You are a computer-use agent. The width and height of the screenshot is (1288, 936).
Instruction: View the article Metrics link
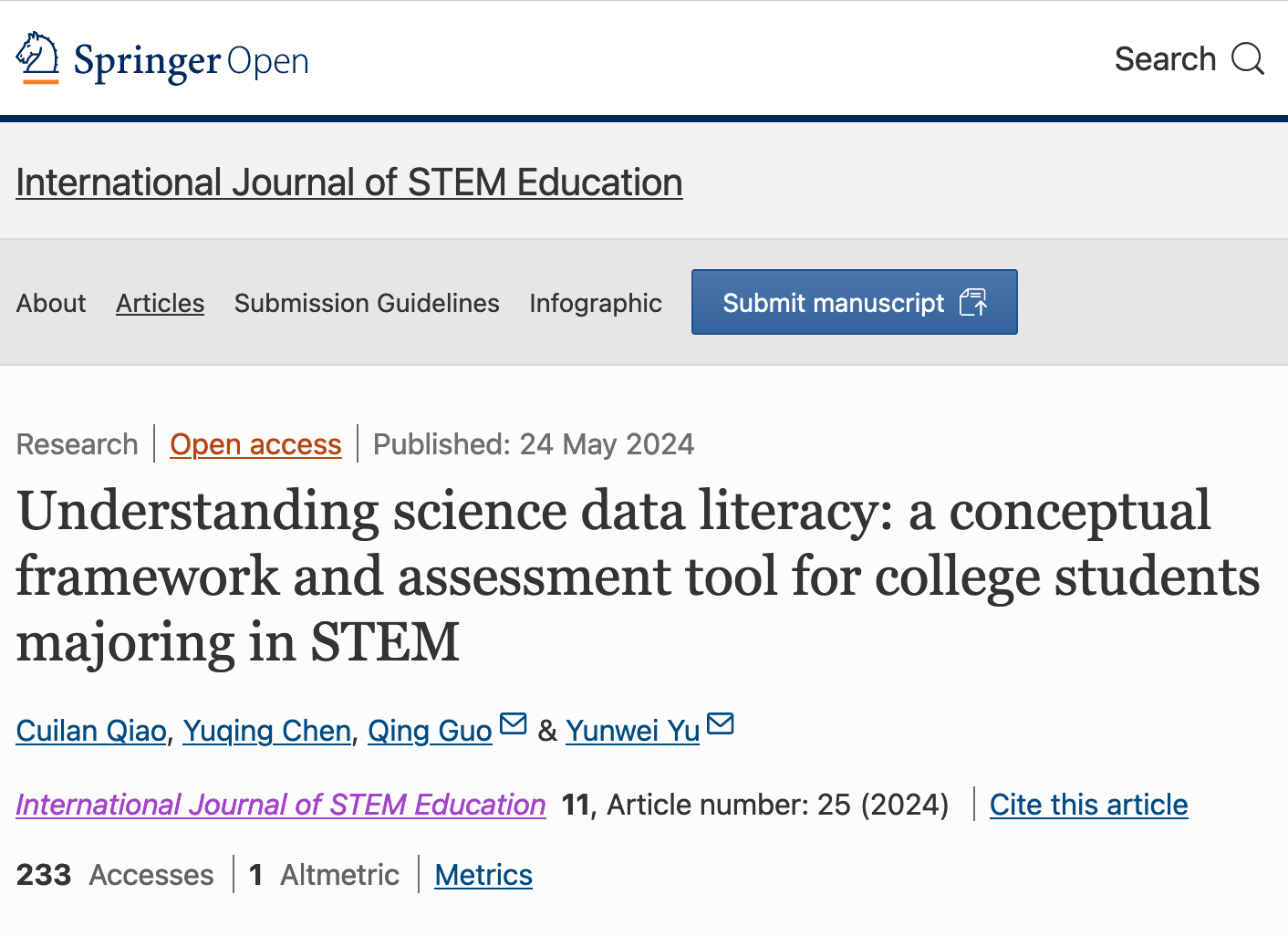[x=483, y=875]
